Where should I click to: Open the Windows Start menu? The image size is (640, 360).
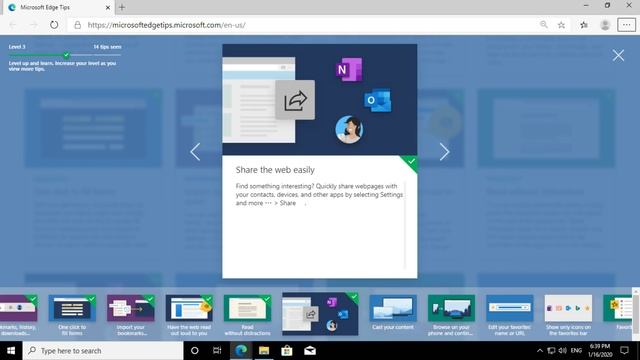click(11, 351)
